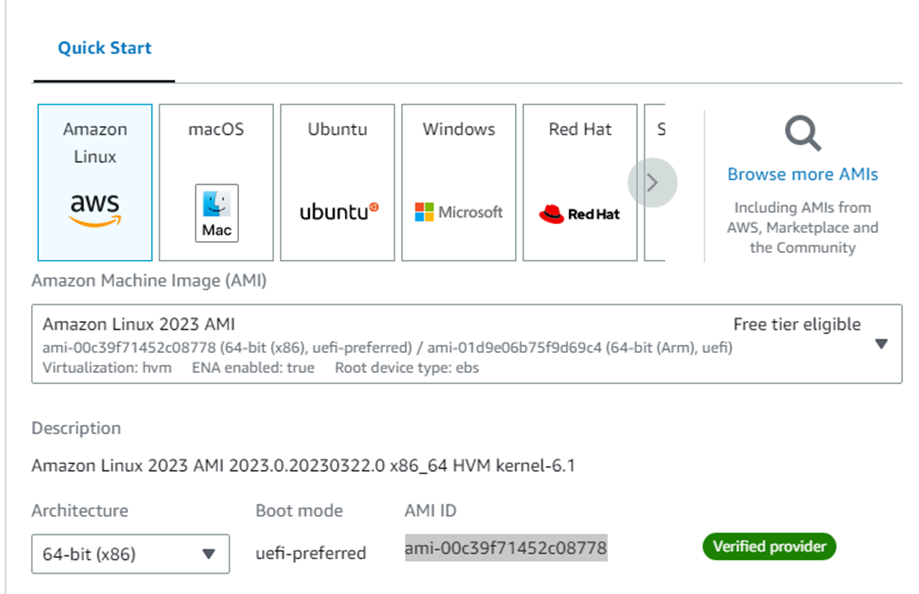Select the Red Hat AMI card
The height and width of the screenshot is (594, 919).
(580, 182)
